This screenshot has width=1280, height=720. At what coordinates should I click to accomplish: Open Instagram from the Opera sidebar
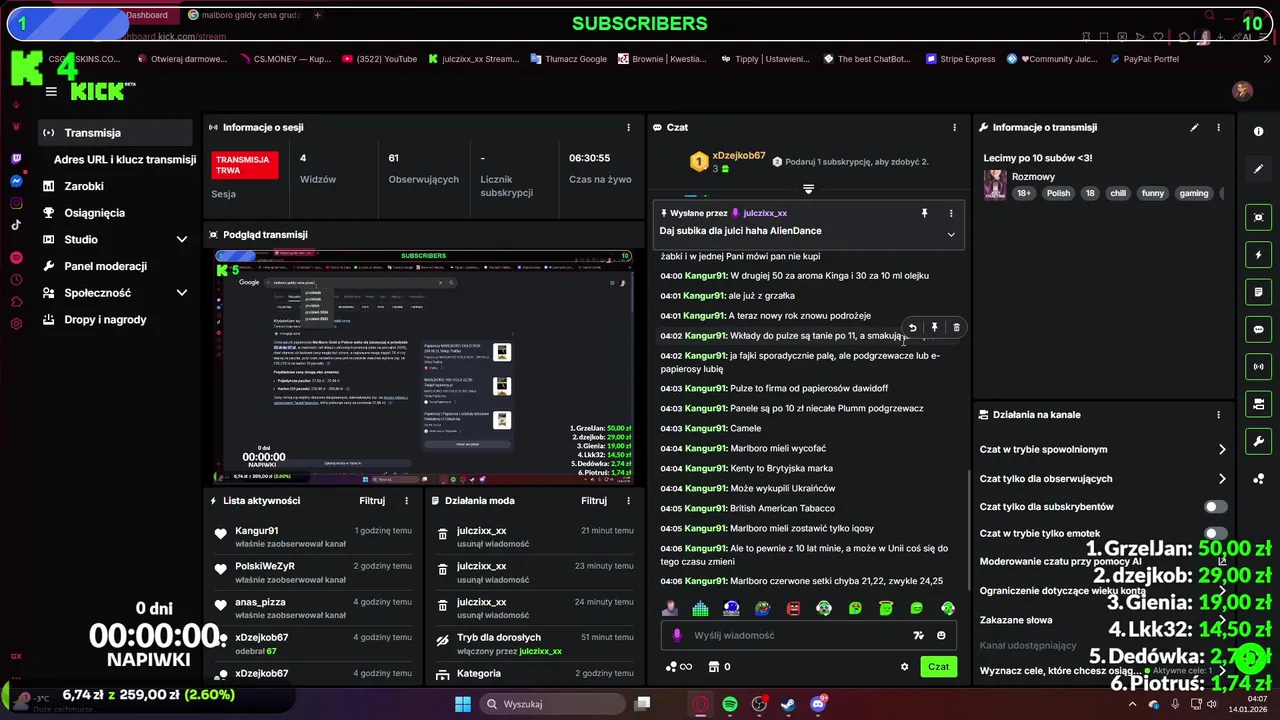coord(16,203)
